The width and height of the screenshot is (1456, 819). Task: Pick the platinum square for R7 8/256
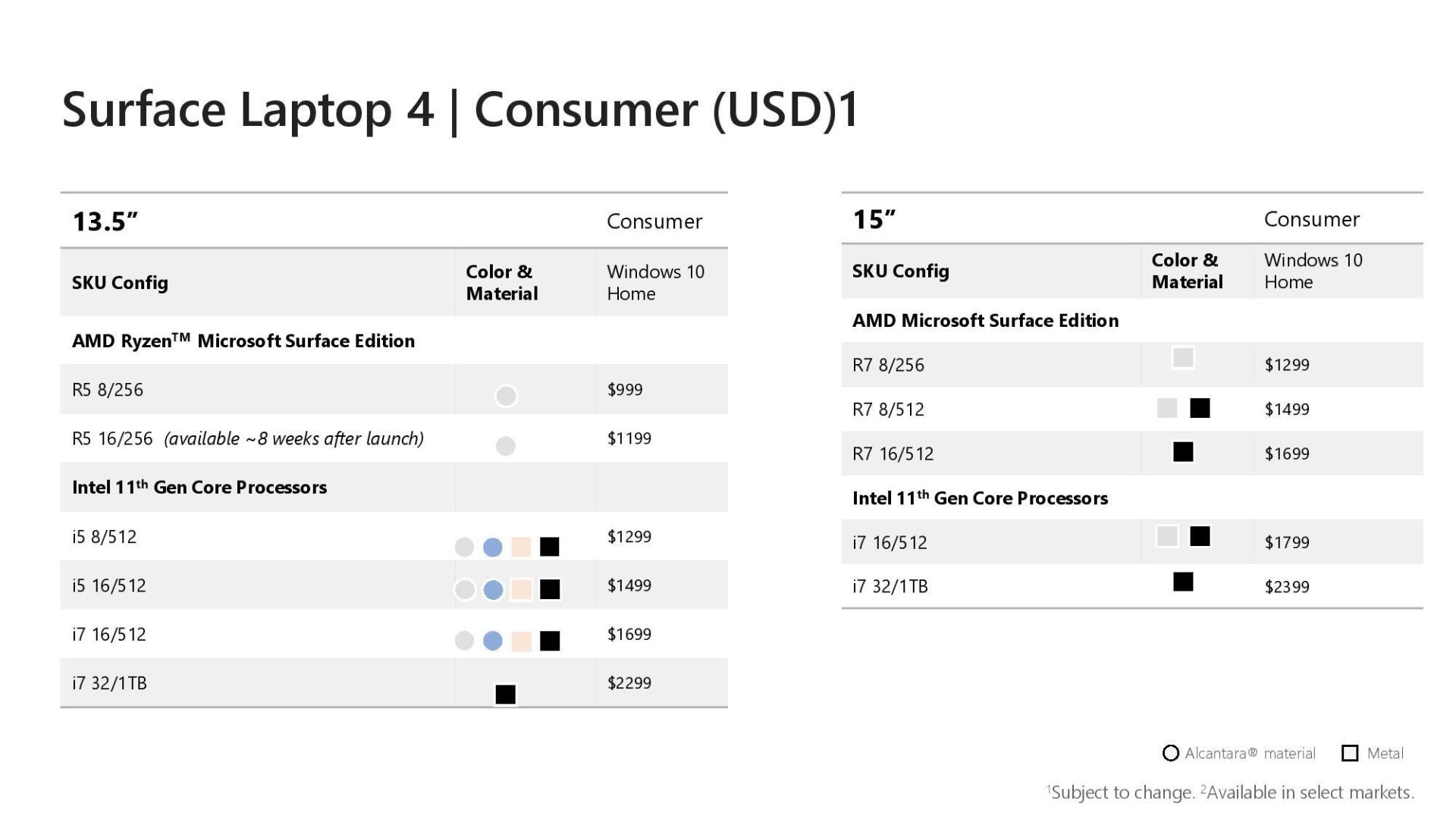coord(1183,357)
